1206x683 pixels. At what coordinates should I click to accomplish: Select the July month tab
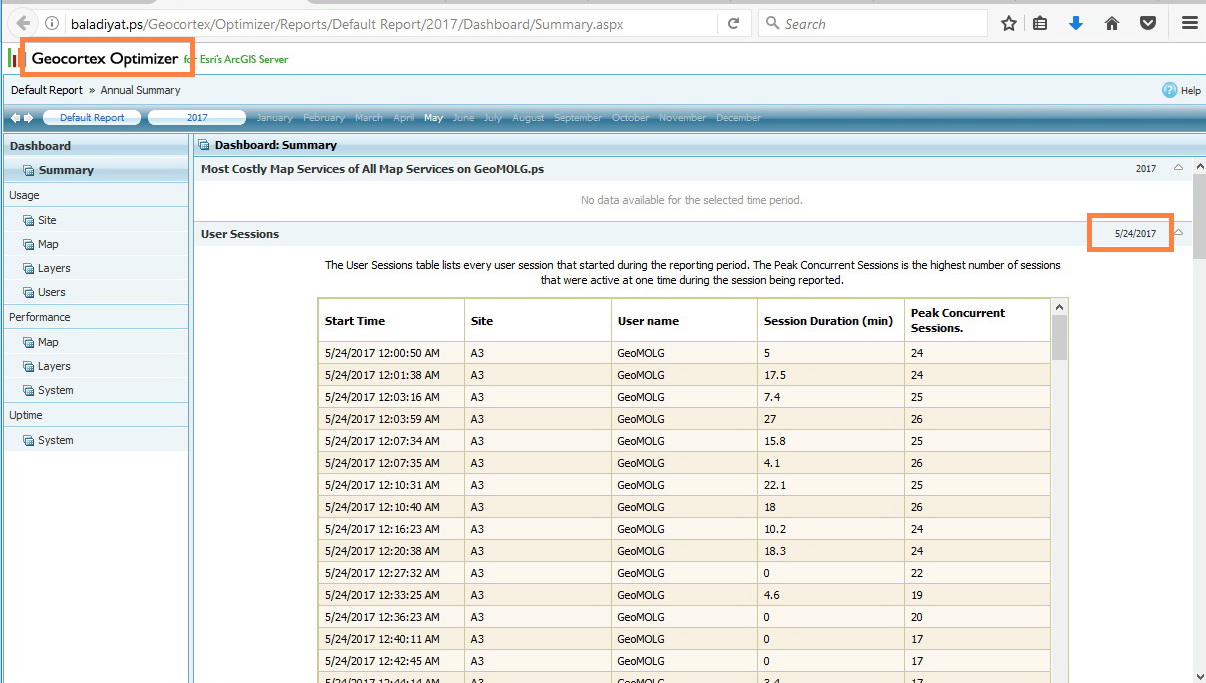(x=493, y=118)
